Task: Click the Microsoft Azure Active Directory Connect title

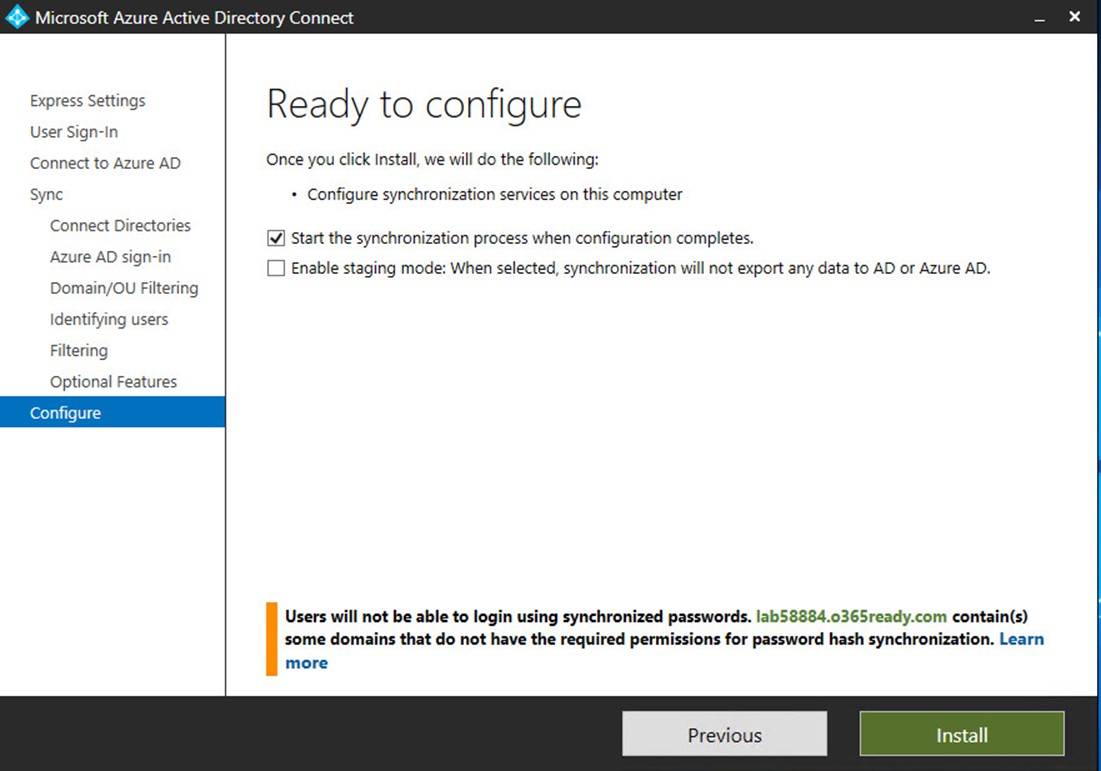Action: click(195, 18)
